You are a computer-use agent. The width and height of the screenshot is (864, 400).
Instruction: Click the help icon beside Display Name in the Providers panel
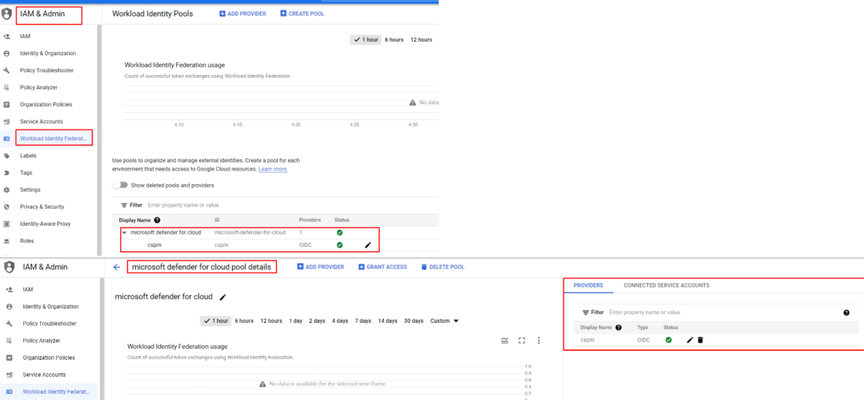(x=618, y=327)
